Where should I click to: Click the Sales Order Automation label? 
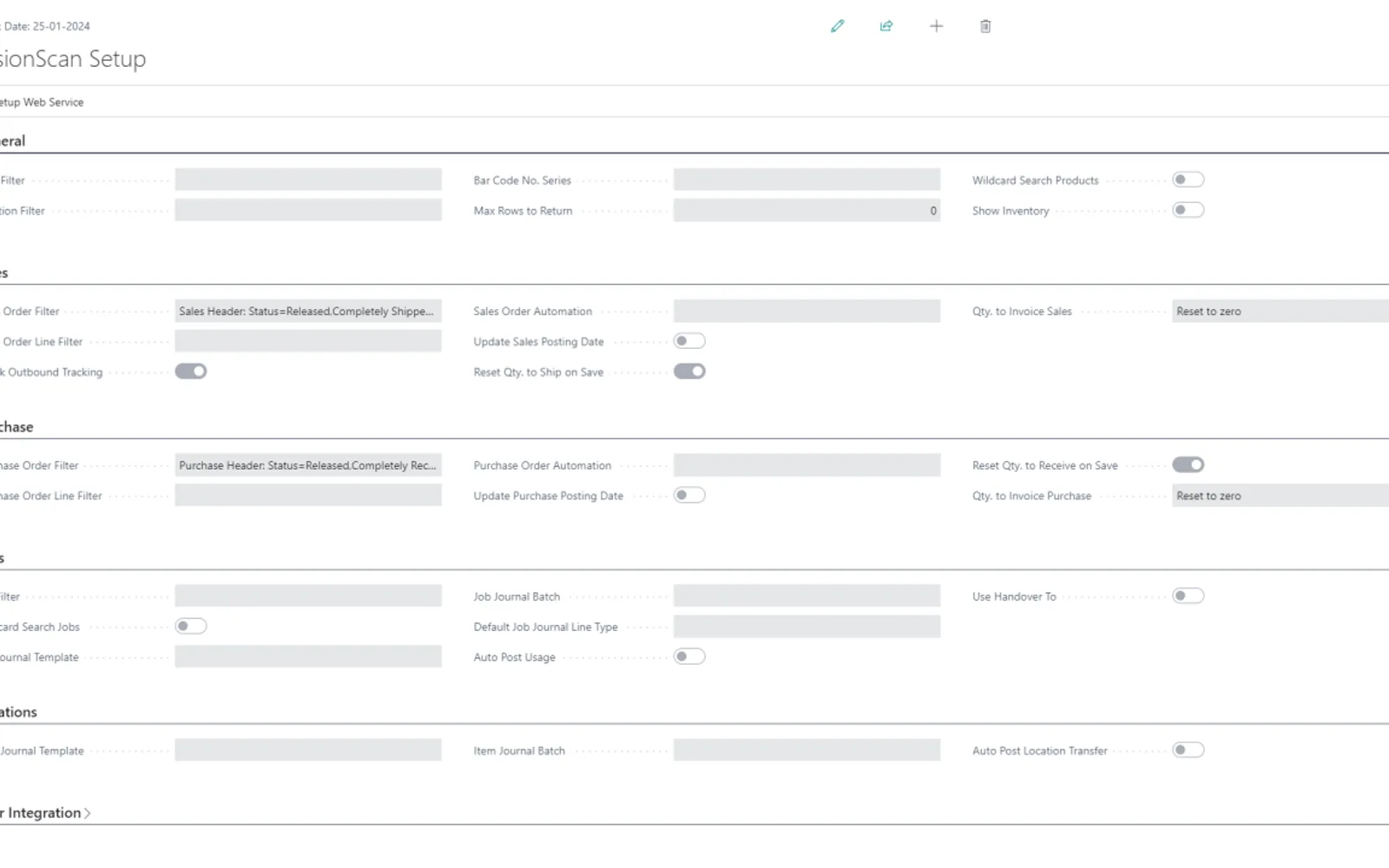(532, 312)
